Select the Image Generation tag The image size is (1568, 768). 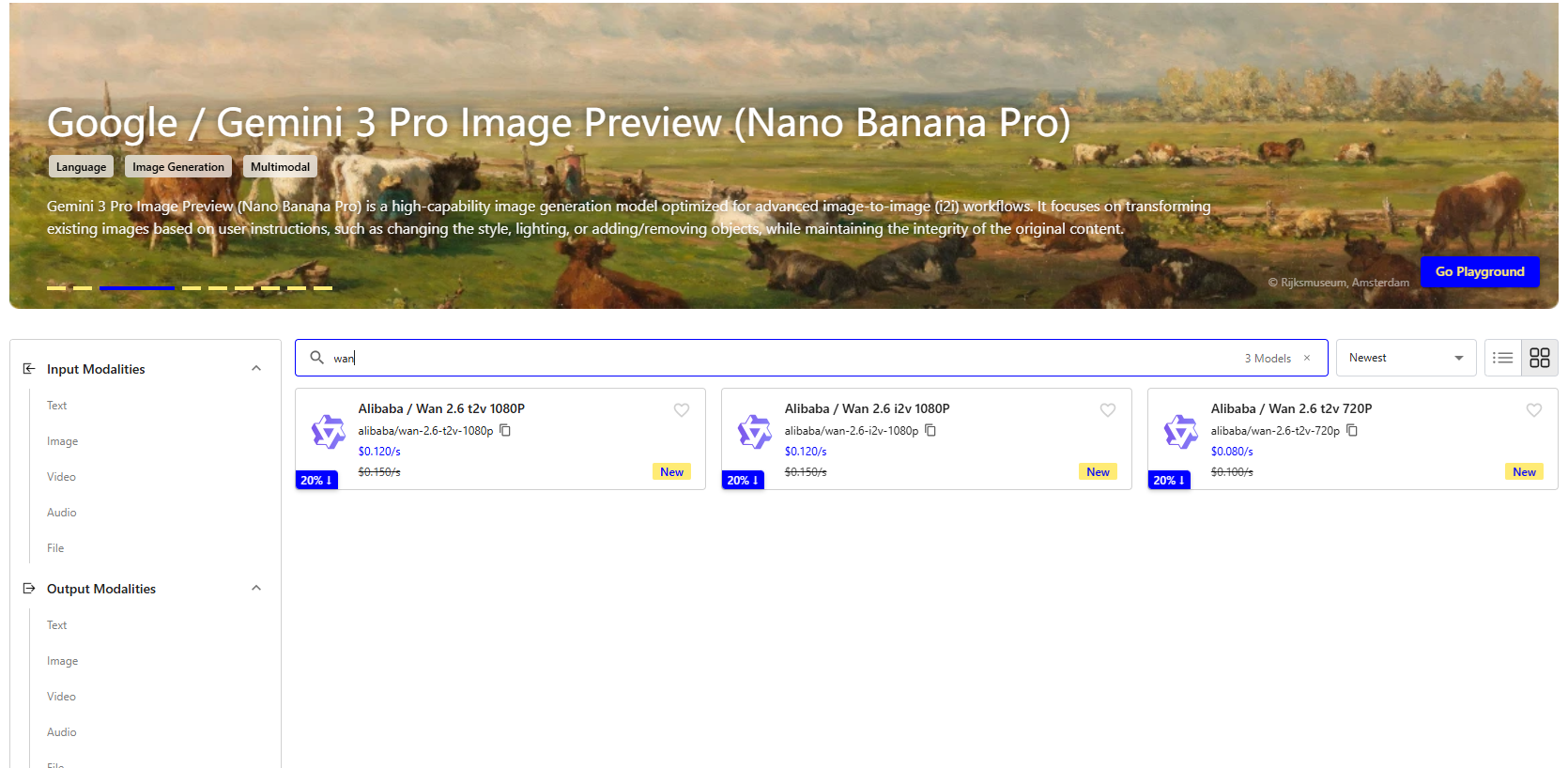pos(178,166)
